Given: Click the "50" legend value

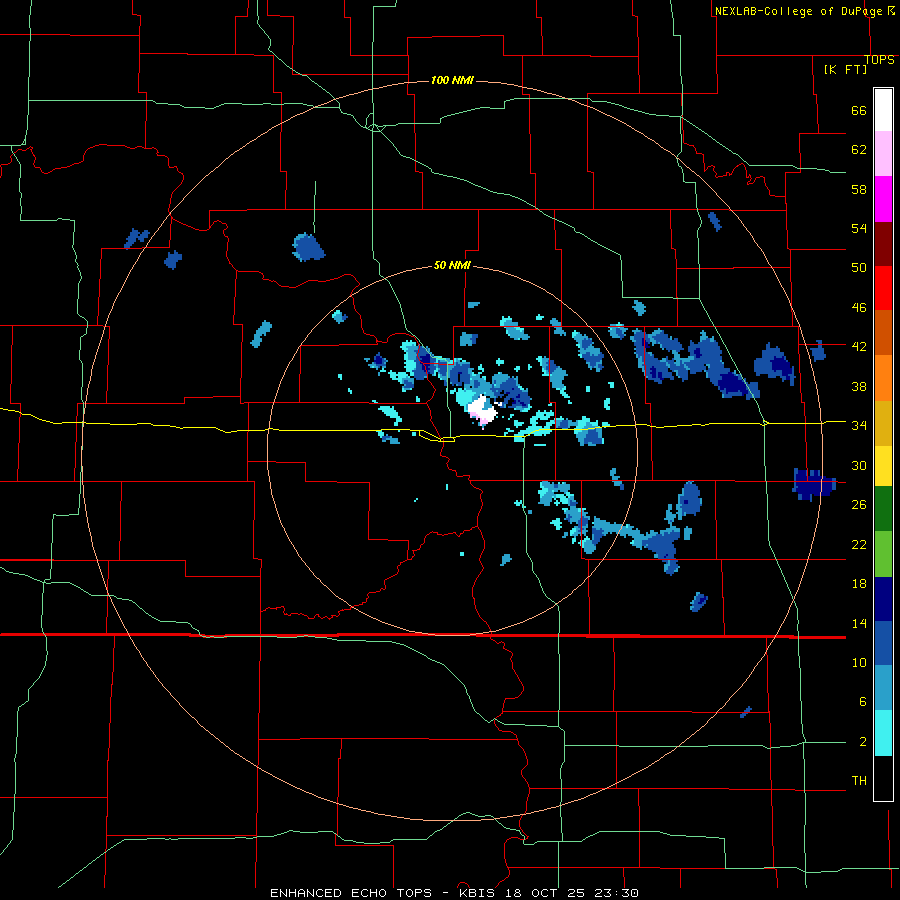Looking at the screenshot, I should tap(859, 268).
